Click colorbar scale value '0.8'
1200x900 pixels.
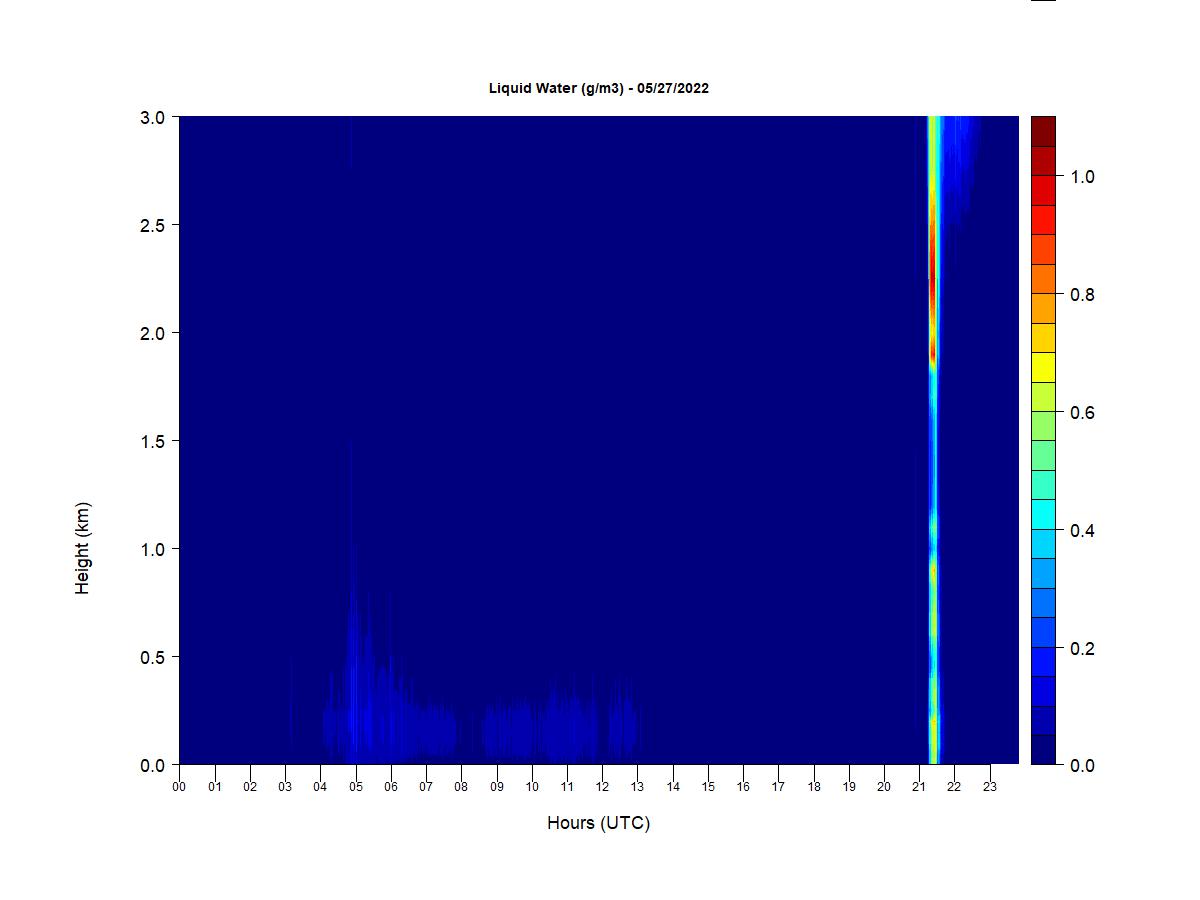(x=1082, y=295)
